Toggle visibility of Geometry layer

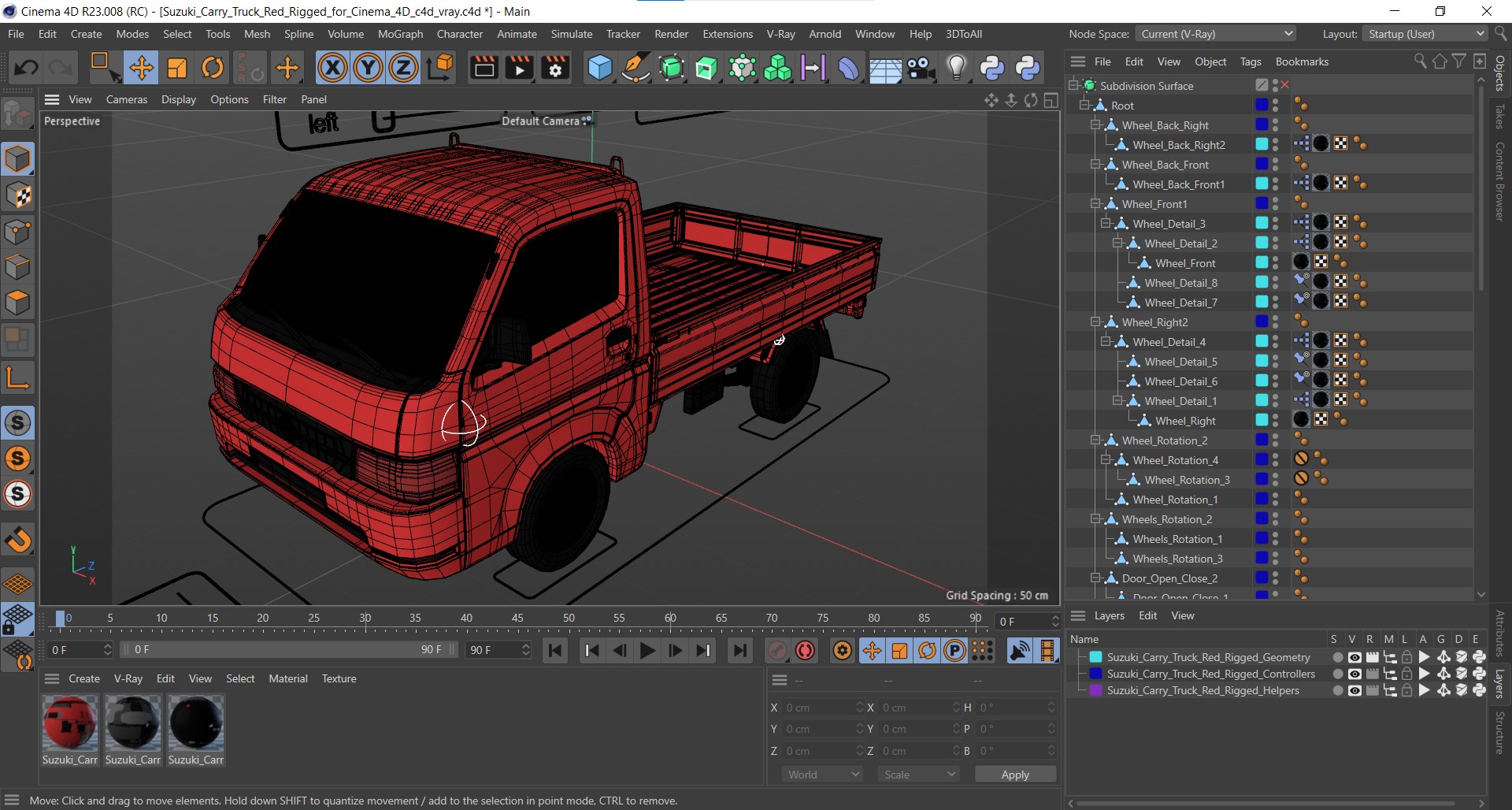[1354, 657]
